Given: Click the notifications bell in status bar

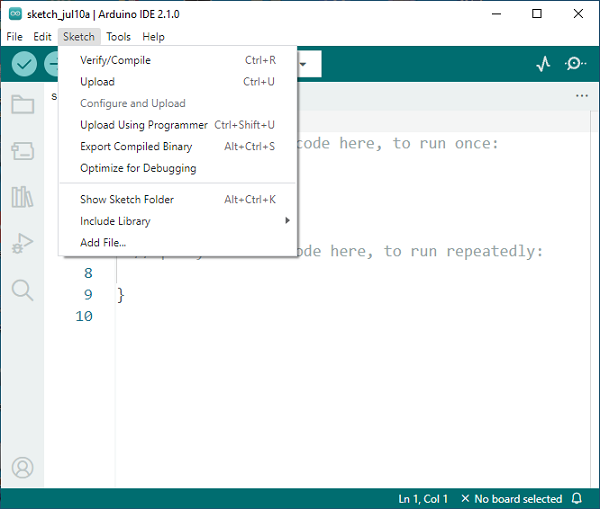Looking at the screenshot, I should (577, 499).
